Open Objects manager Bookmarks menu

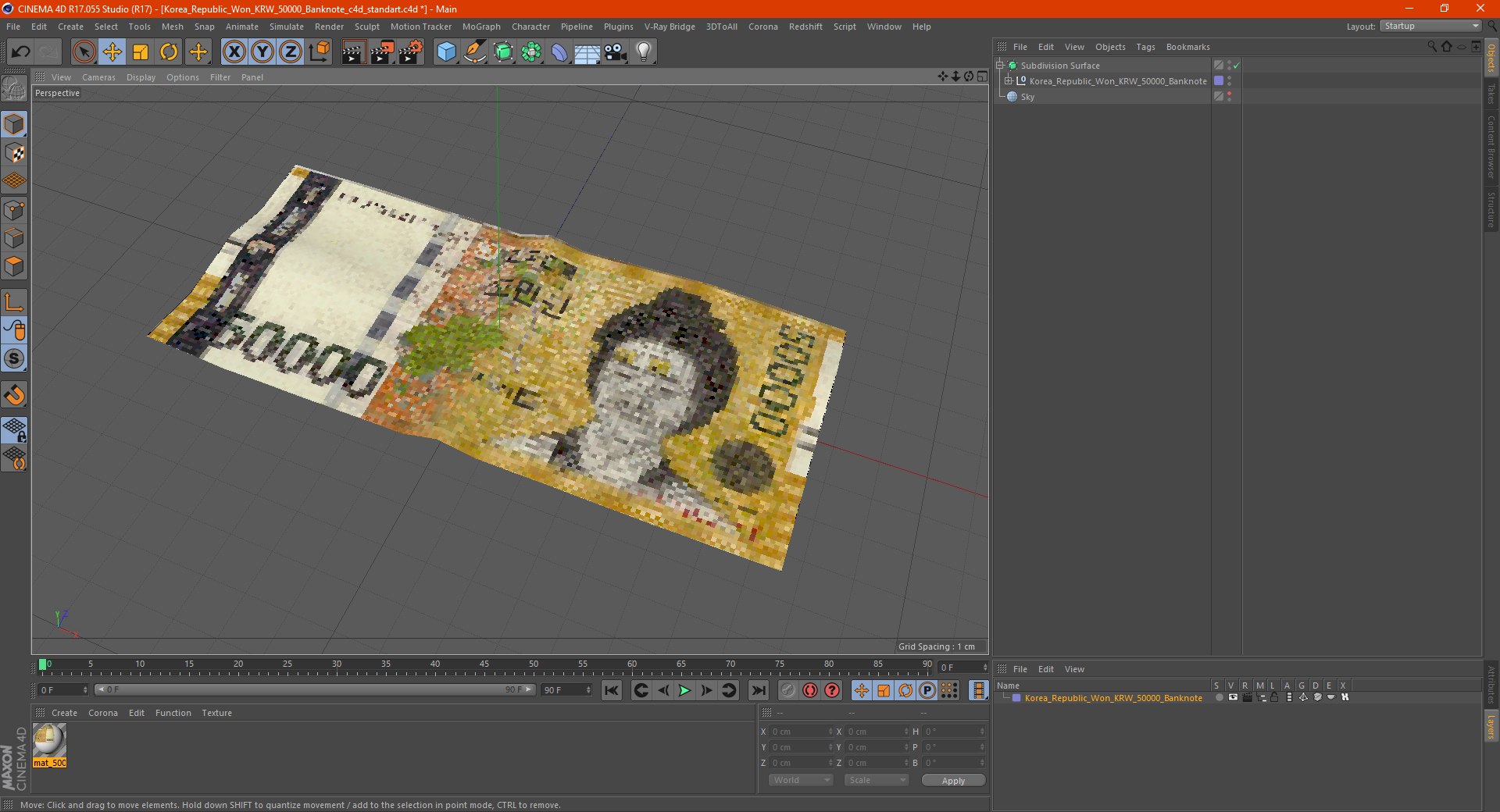click(x=1187, y=47)
